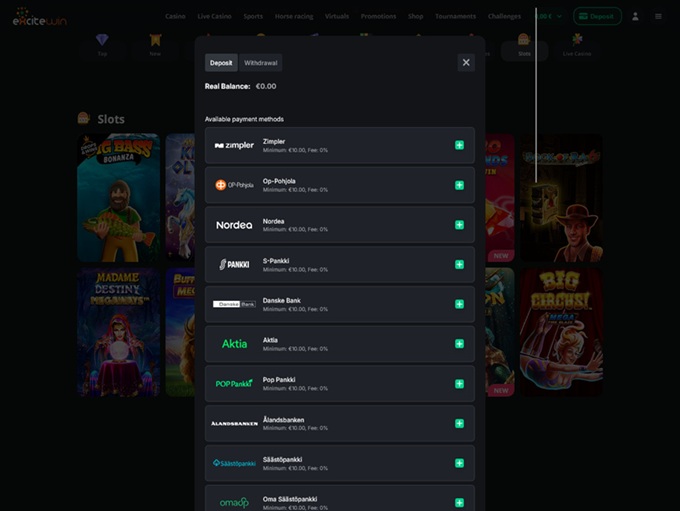Image resolution: width=680 pixels, height=511 pixels.
Task: Go to the Tournaments page
Action: (x=455, y=17)
